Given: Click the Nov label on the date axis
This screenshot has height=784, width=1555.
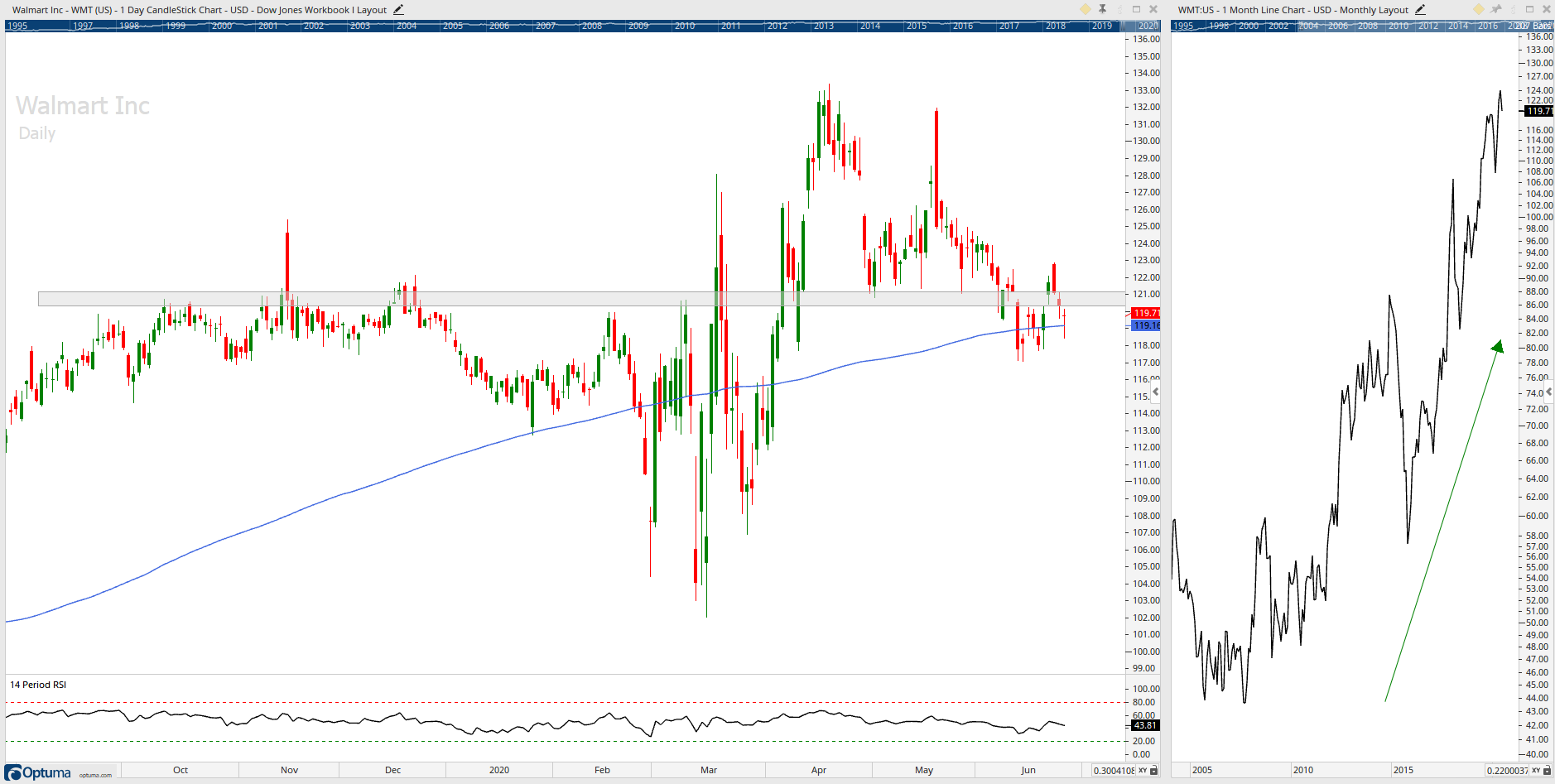Looking at the screenshot, I should click(x=290, y=770).
